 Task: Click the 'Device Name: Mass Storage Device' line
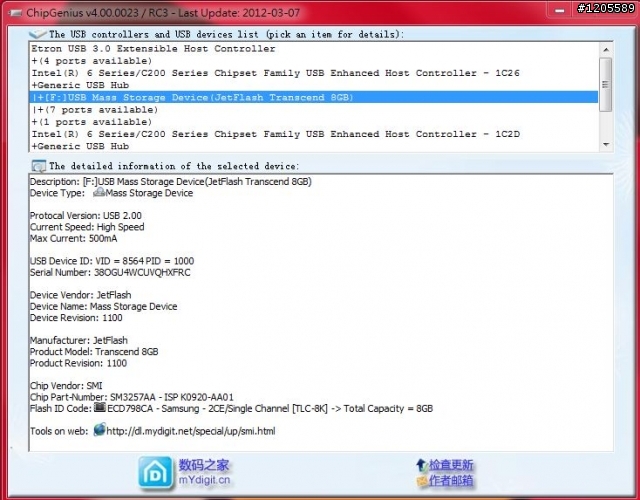(x=104, y=306)
